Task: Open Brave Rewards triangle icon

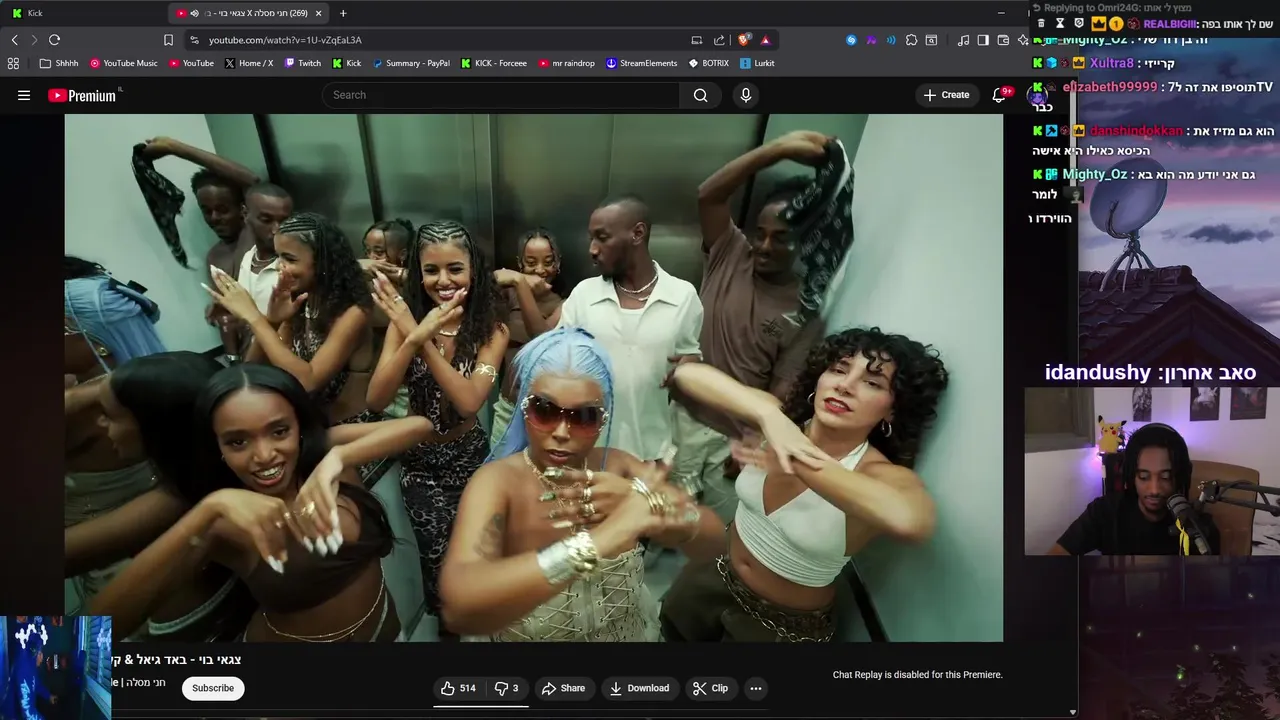Action: [765, 40]
